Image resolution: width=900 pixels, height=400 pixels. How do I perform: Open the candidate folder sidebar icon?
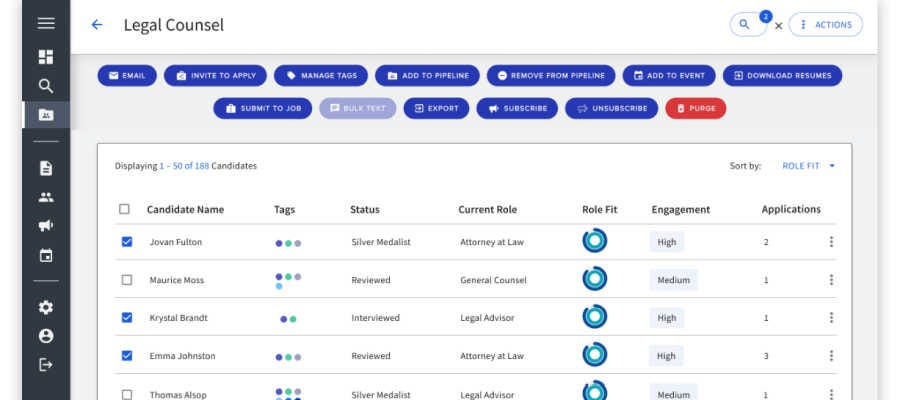pyautogui.click(x=46, y=115)
